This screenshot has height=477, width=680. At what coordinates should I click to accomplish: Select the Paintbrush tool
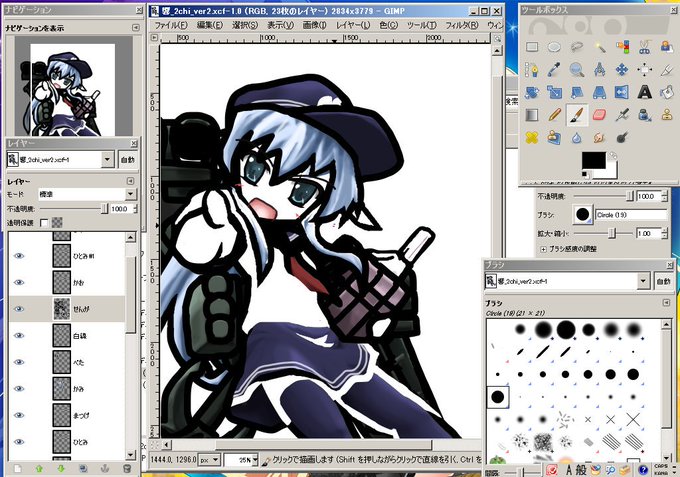[577, 115]
